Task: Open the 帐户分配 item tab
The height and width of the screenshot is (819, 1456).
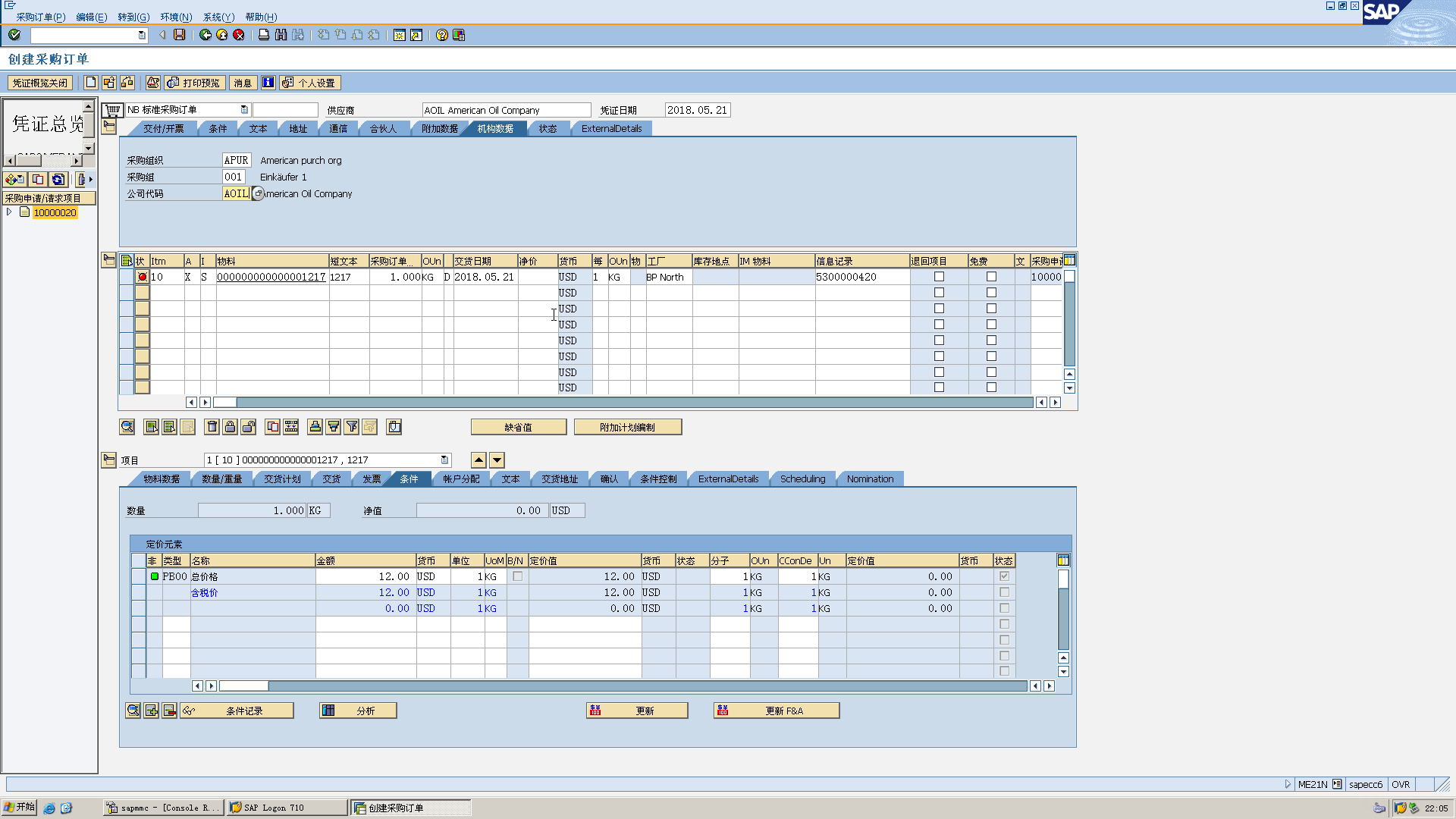Action: [461, 479]
